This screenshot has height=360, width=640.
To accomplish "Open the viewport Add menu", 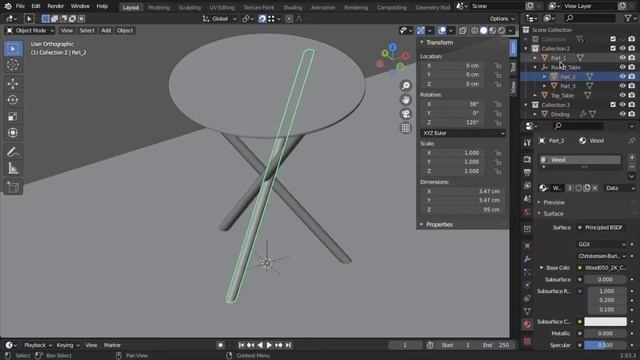I will (x=106, y=31).
